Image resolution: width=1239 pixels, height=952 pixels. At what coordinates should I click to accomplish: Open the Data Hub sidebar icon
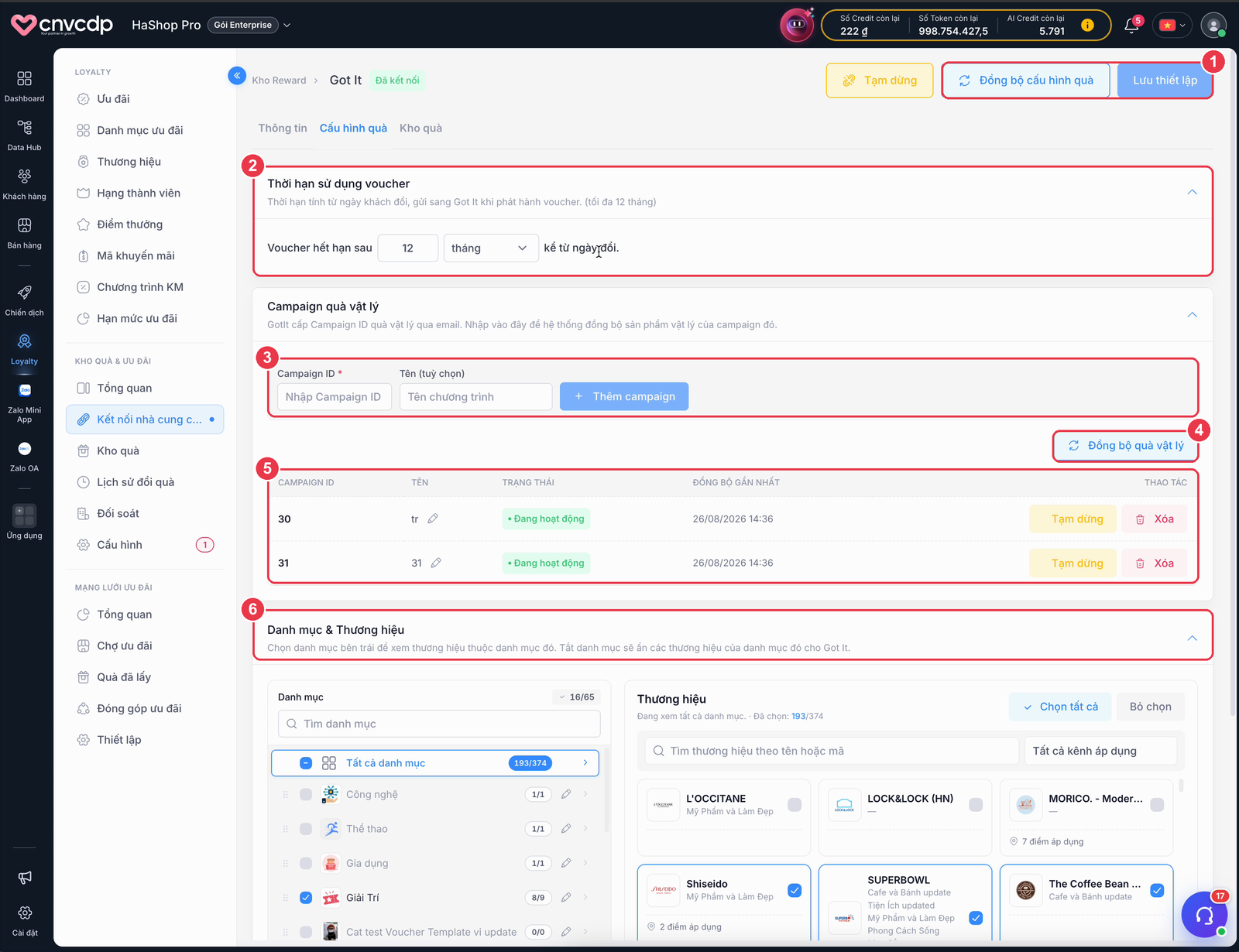click(25, 135)
